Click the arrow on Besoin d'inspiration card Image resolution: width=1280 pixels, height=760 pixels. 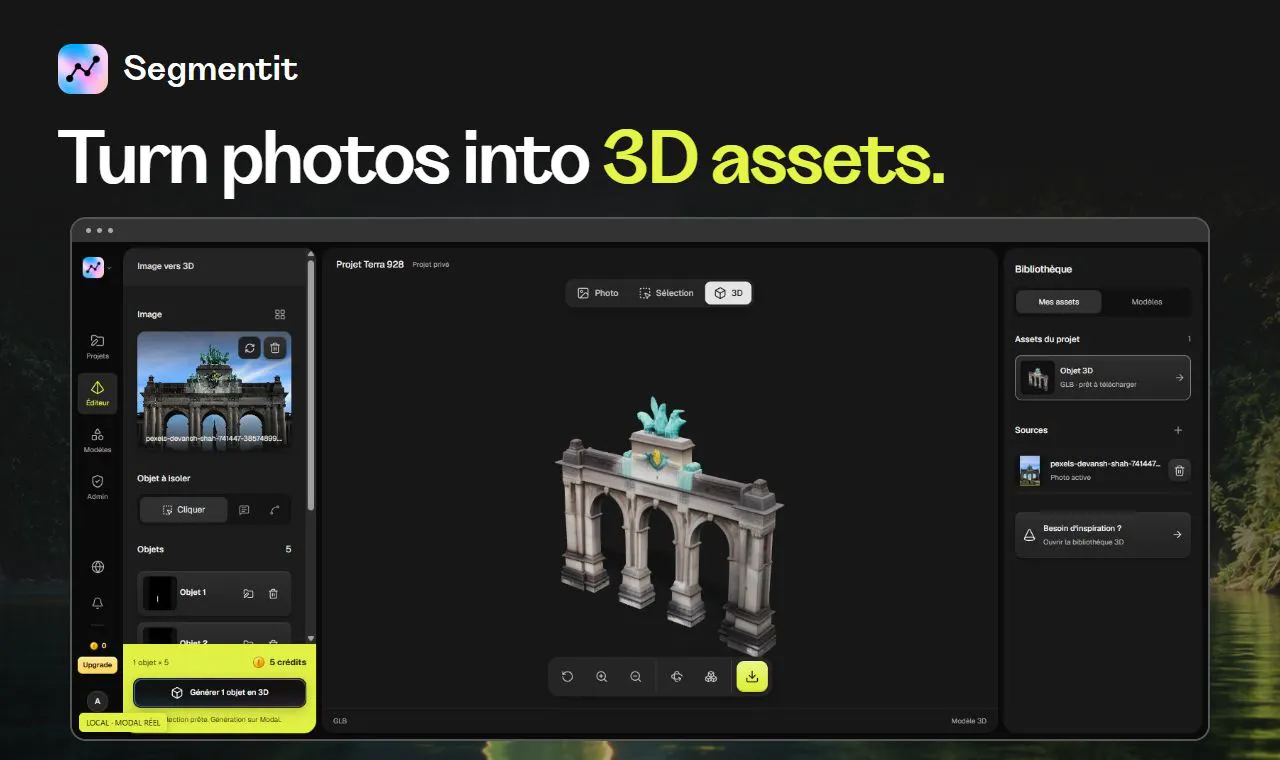(x=1178, y=535)
